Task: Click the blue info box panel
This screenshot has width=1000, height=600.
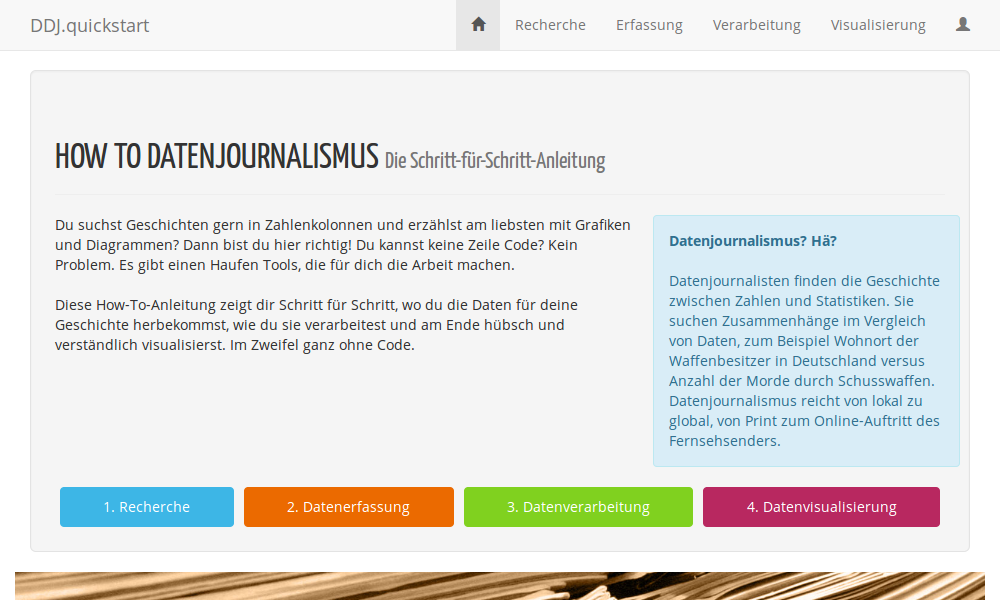Action: coord(805,340)
